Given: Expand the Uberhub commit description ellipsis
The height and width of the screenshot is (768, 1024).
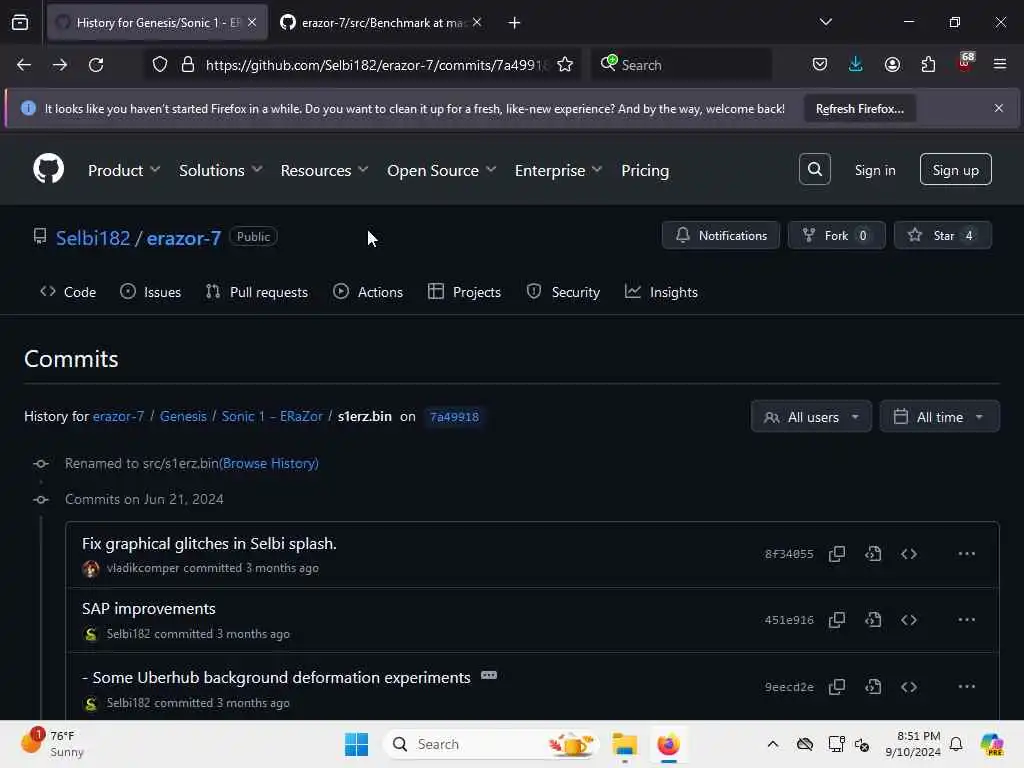Looking at the screenshot, I should tap(489, 675).
